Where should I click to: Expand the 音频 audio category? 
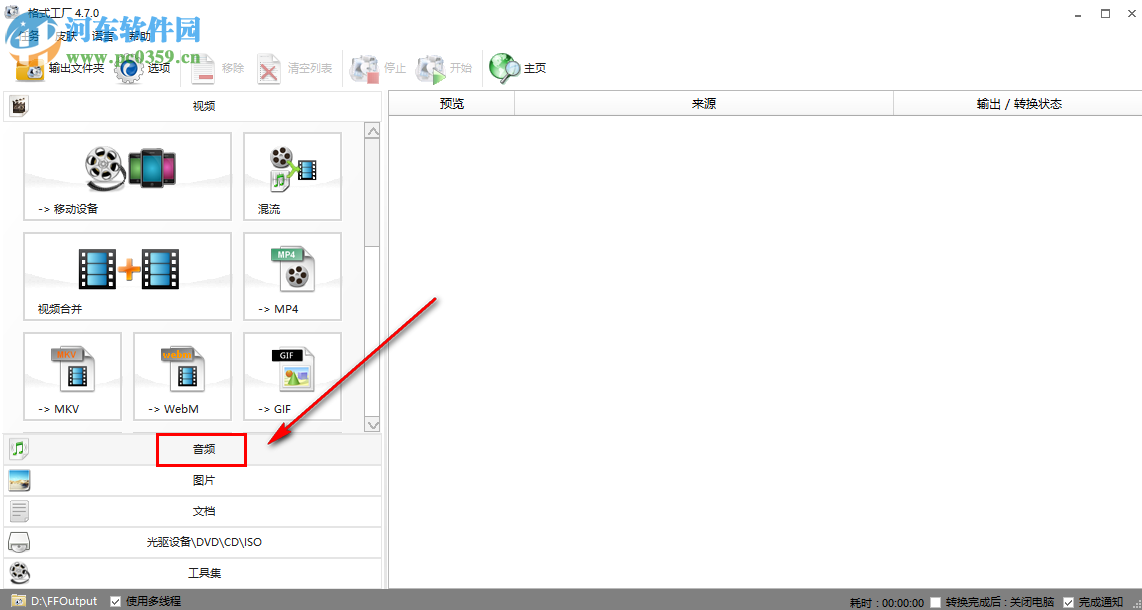[192, 449]
